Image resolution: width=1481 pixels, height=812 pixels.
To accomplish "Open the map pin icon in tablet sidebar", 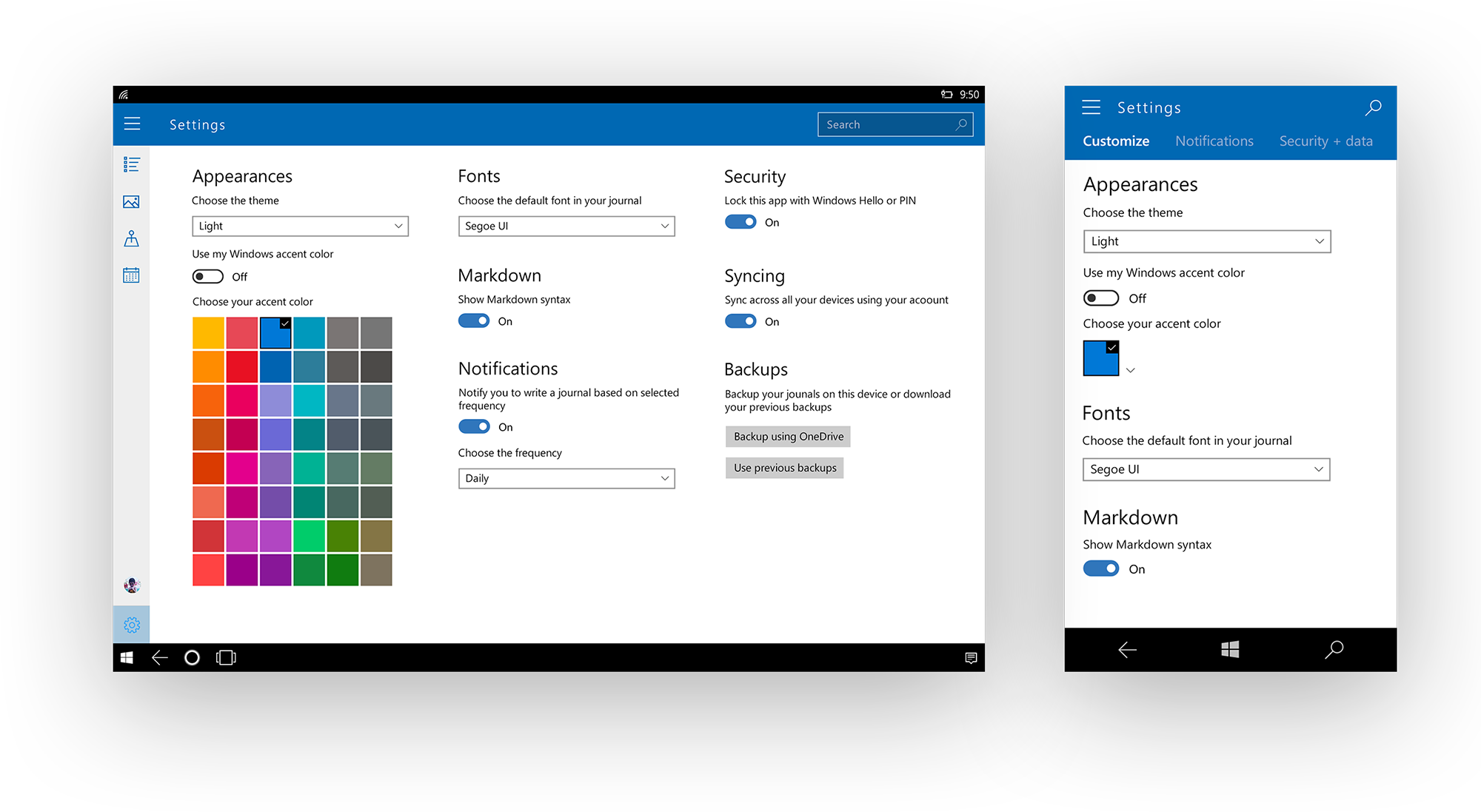I will tap(132, 238).
